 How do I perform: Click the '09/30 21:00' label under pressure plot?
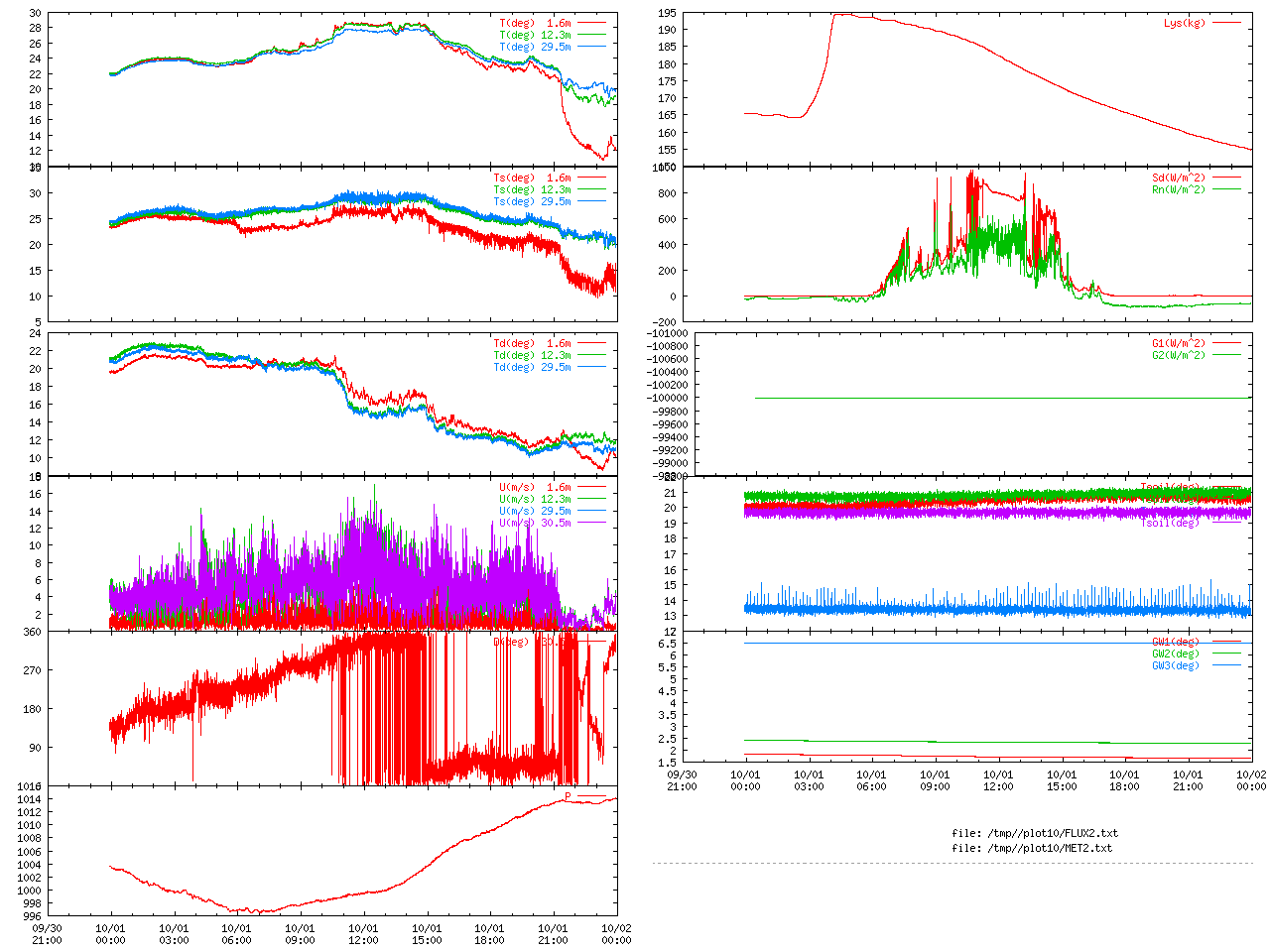coord(47,935)
